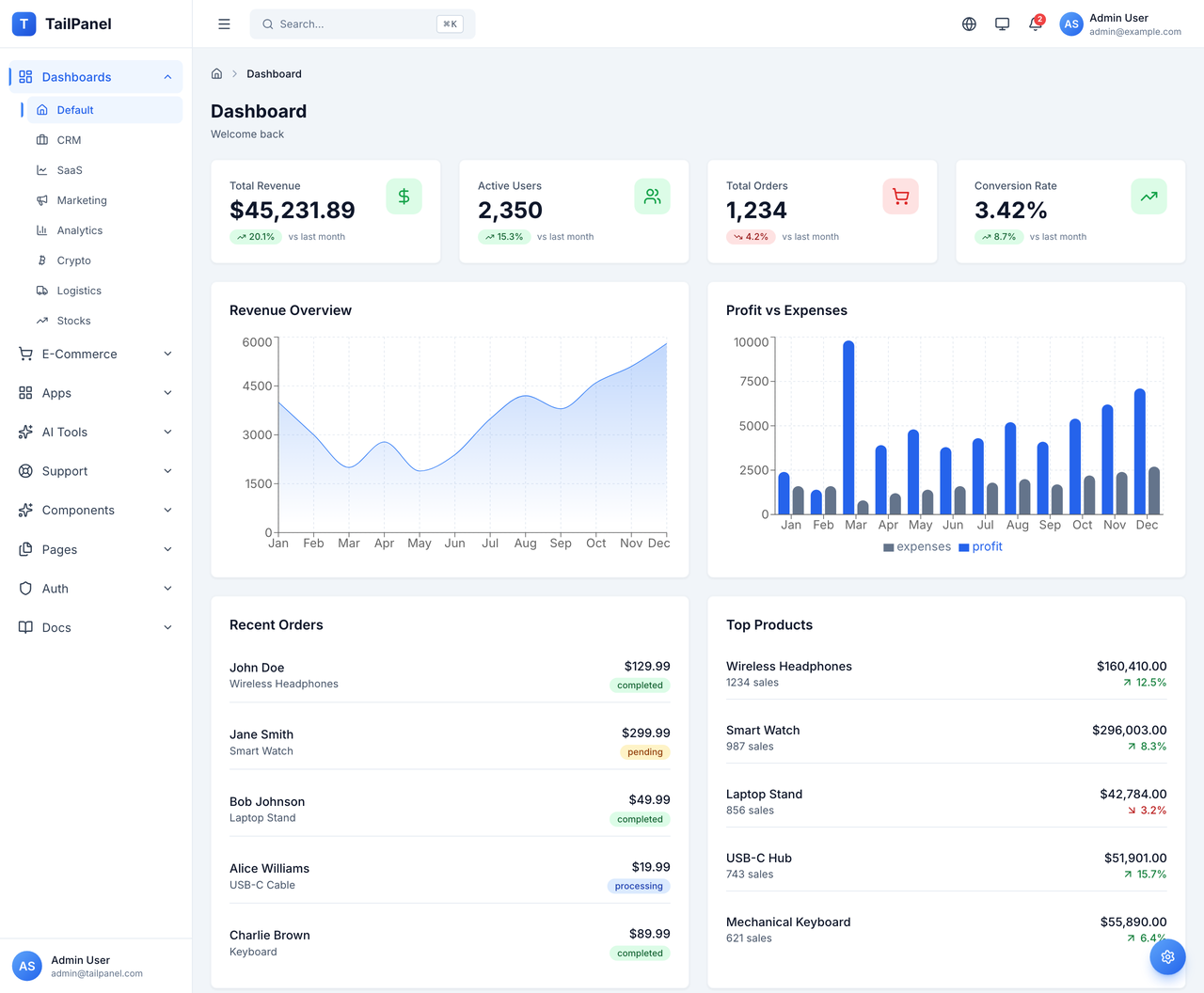Image resolution: width=1204 pixels, height=993 pixels.
Task: Open the SaaS dashboard
Action: tap(104, 170)
